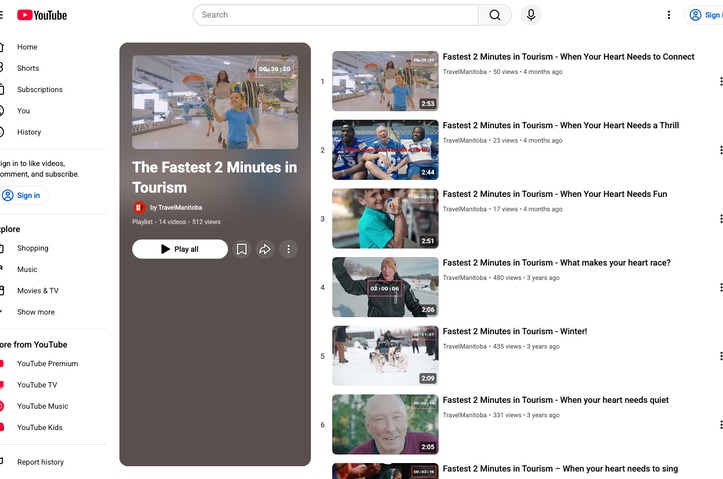
Task: Open YouTube Kids link
Action: click(x=40, y=426)
